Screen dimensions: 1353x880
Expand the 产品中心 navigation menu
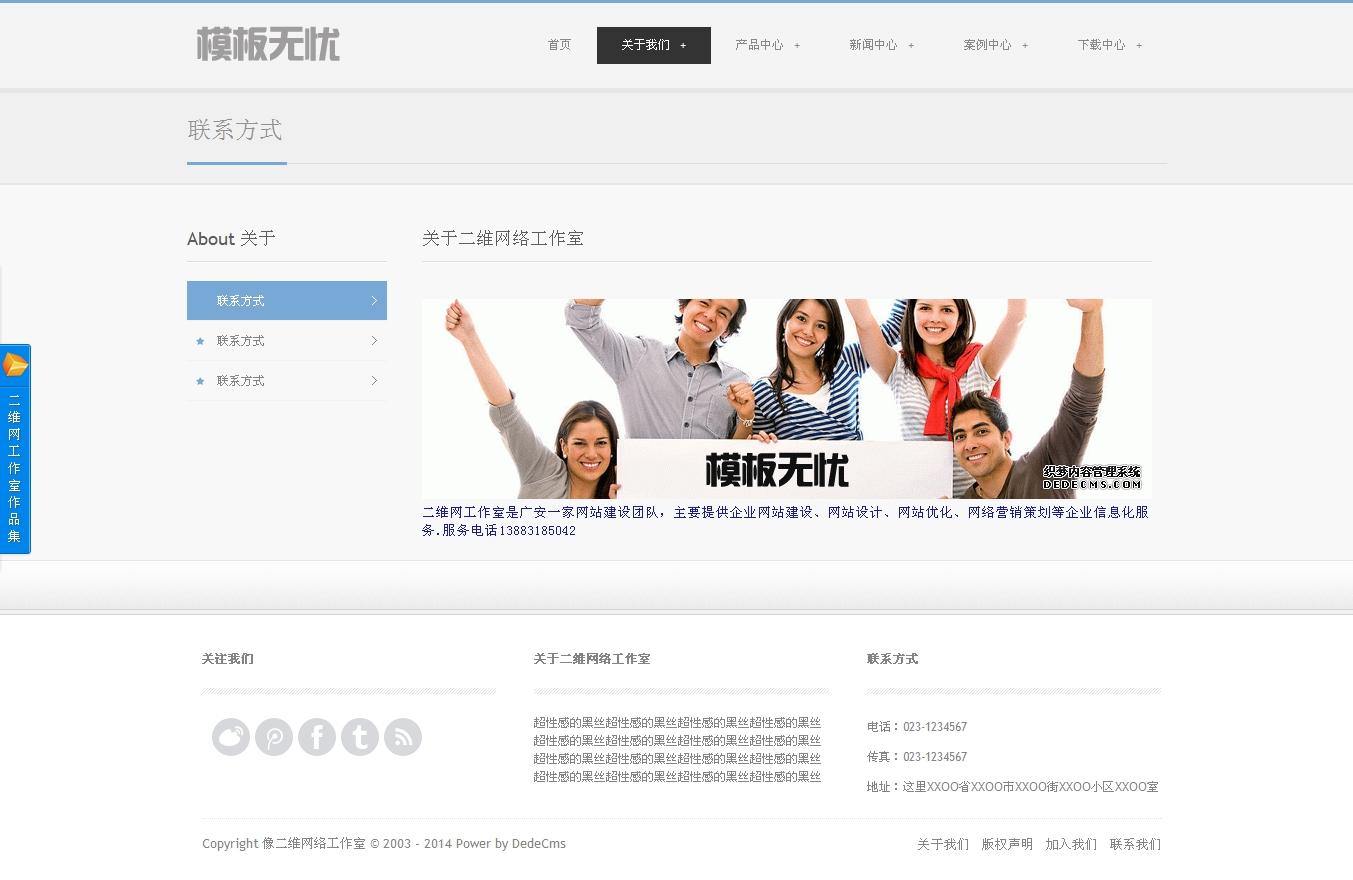(767, 45)
